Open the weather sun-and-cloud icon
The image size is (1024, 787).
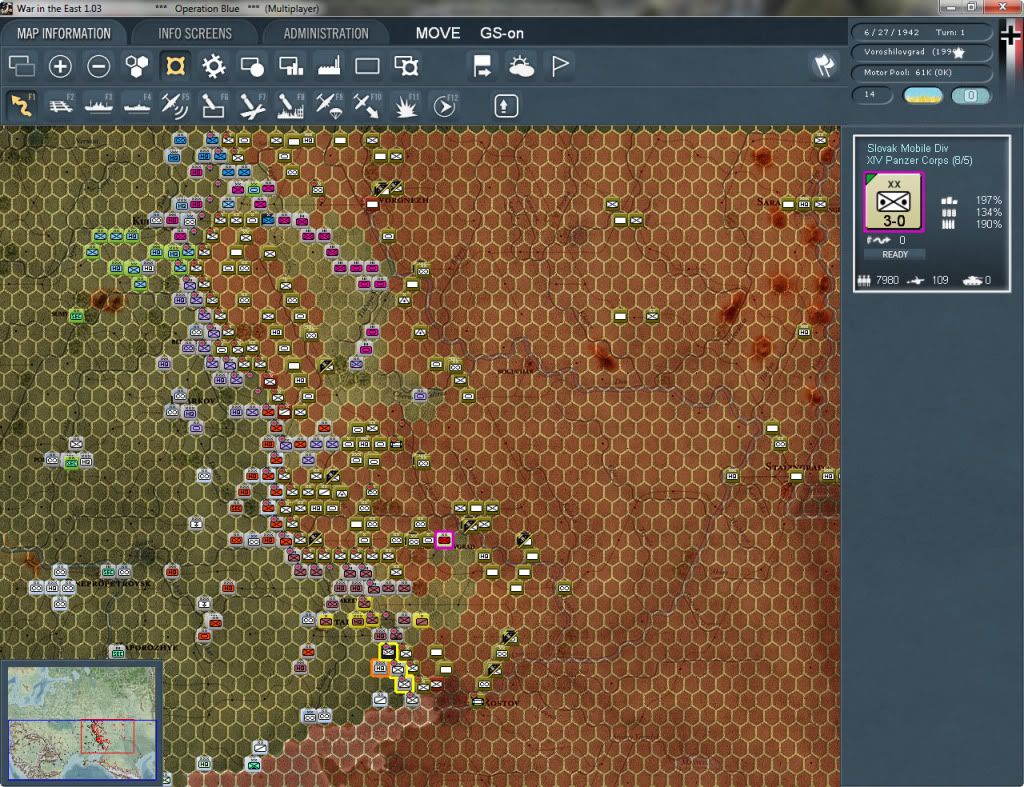521,66
